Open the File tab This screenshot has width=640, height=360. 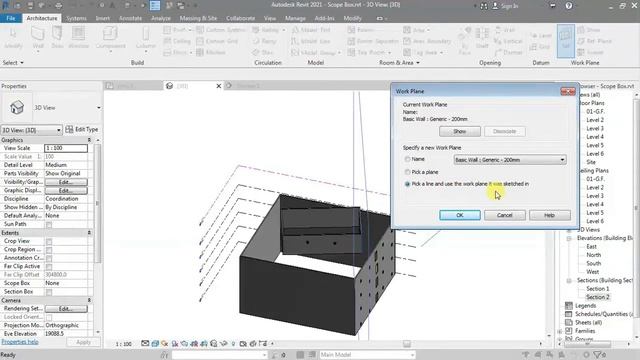[11, 18]
